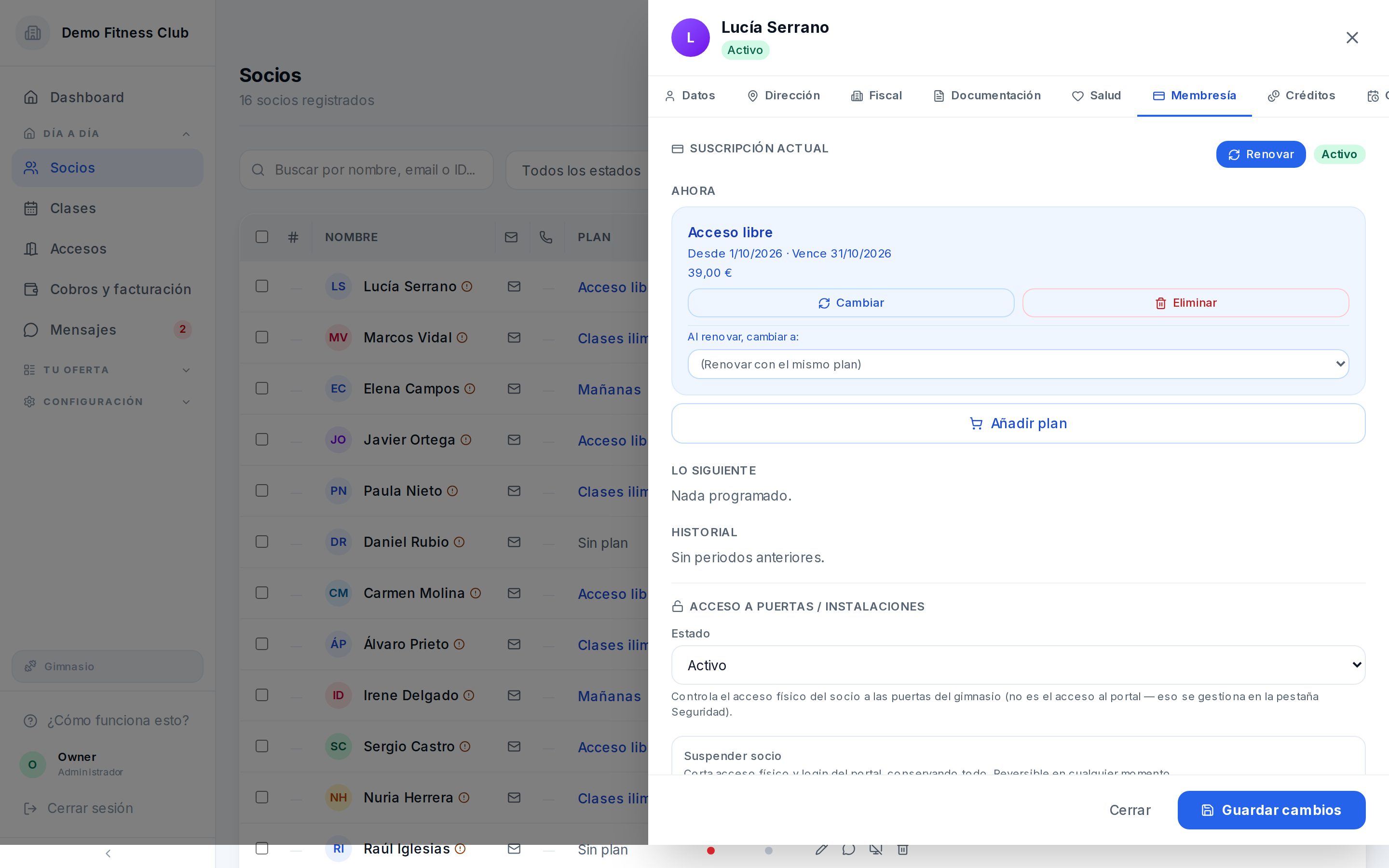
Task: Open the 'Al renovar, cambiar a' dropdown
Action: click(x=1018, y=364)
